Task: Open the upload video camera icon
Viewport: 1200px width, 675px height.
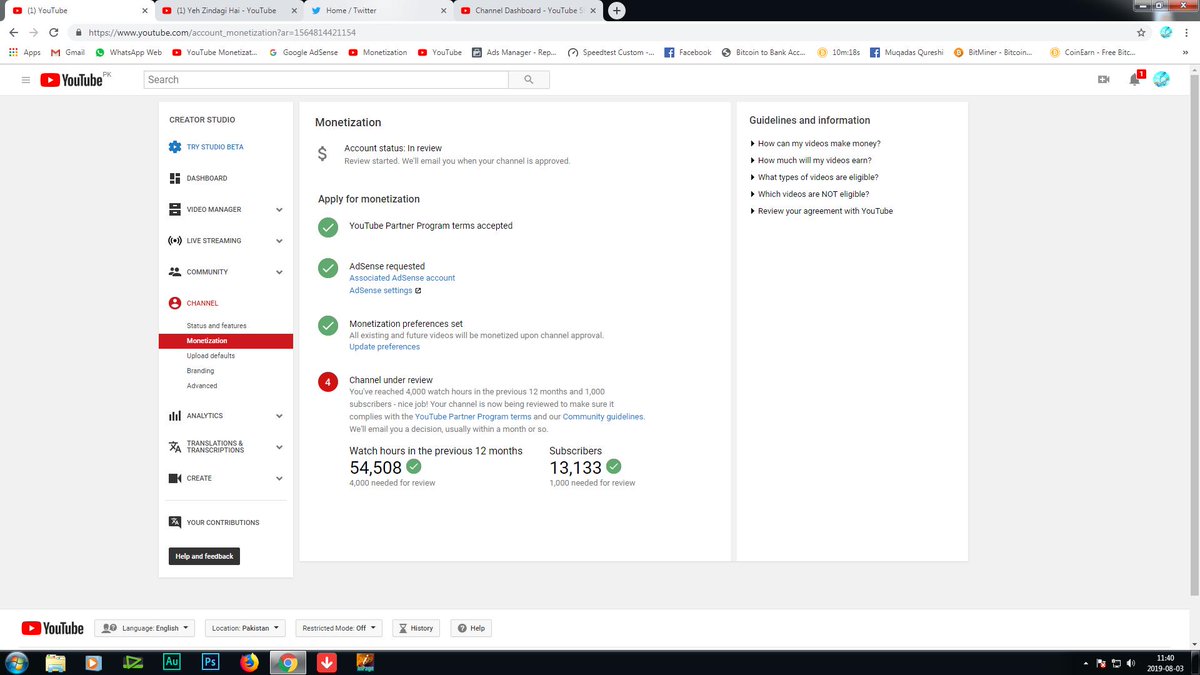Action: [x=1104, y=79]
